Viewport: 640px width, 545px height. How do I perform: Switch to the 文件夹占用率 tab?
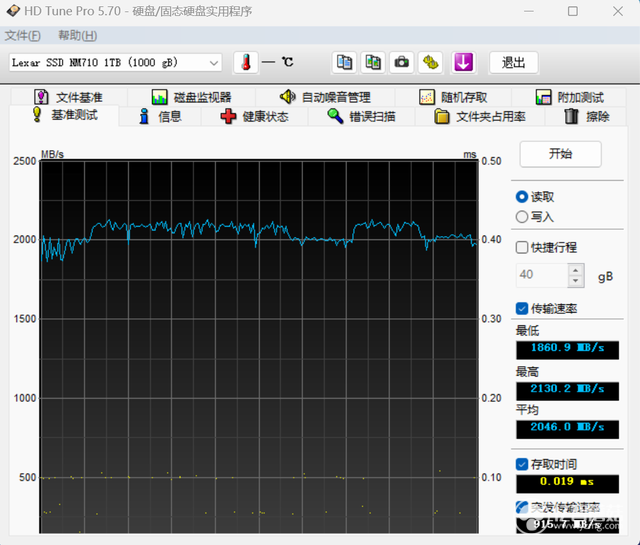click(x=480, y=117)
